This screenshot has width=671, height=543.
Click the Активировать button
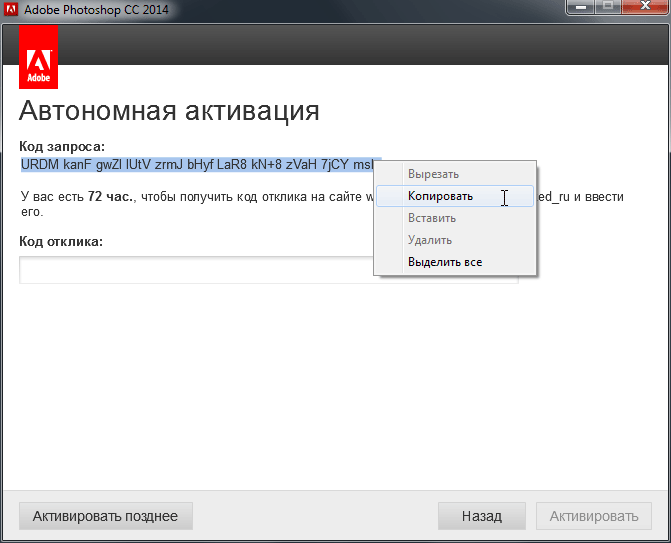pyautogui.click(x=594, y=516)
